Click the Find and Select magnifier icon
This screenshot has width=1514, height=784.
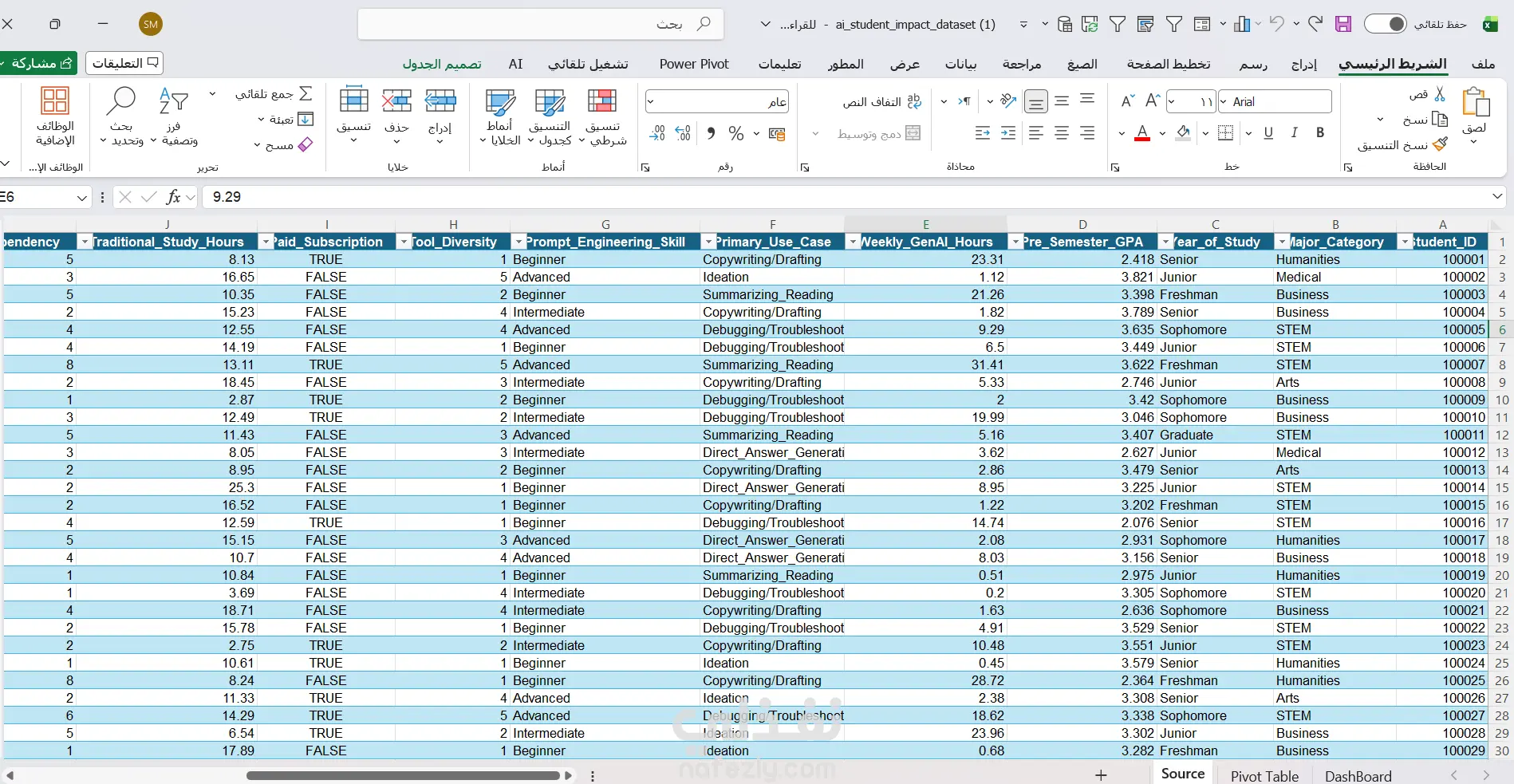(121, 101)
